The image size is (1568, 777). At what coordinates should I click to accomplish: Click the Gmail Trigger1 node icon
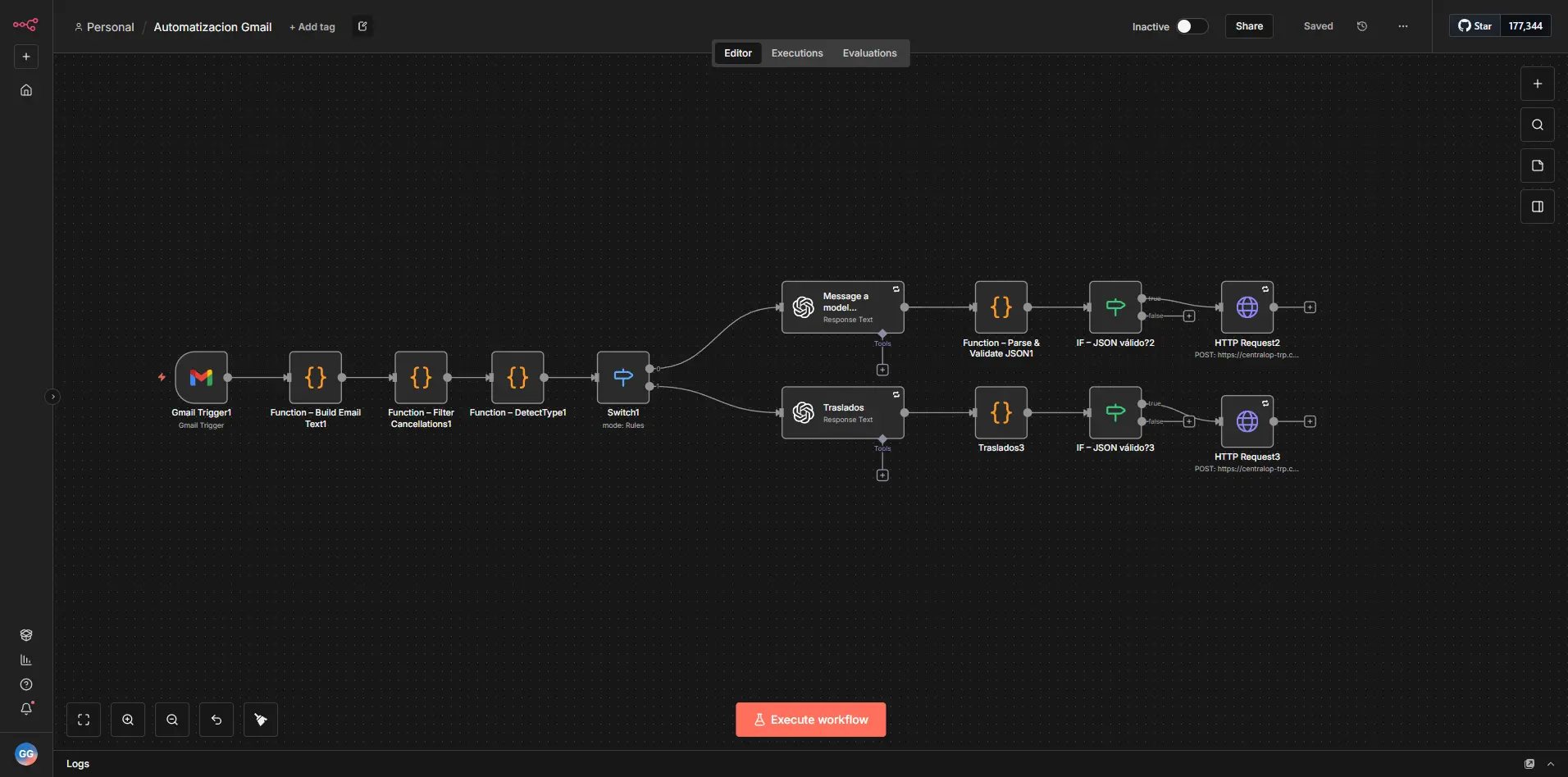[x=201, y=377]
